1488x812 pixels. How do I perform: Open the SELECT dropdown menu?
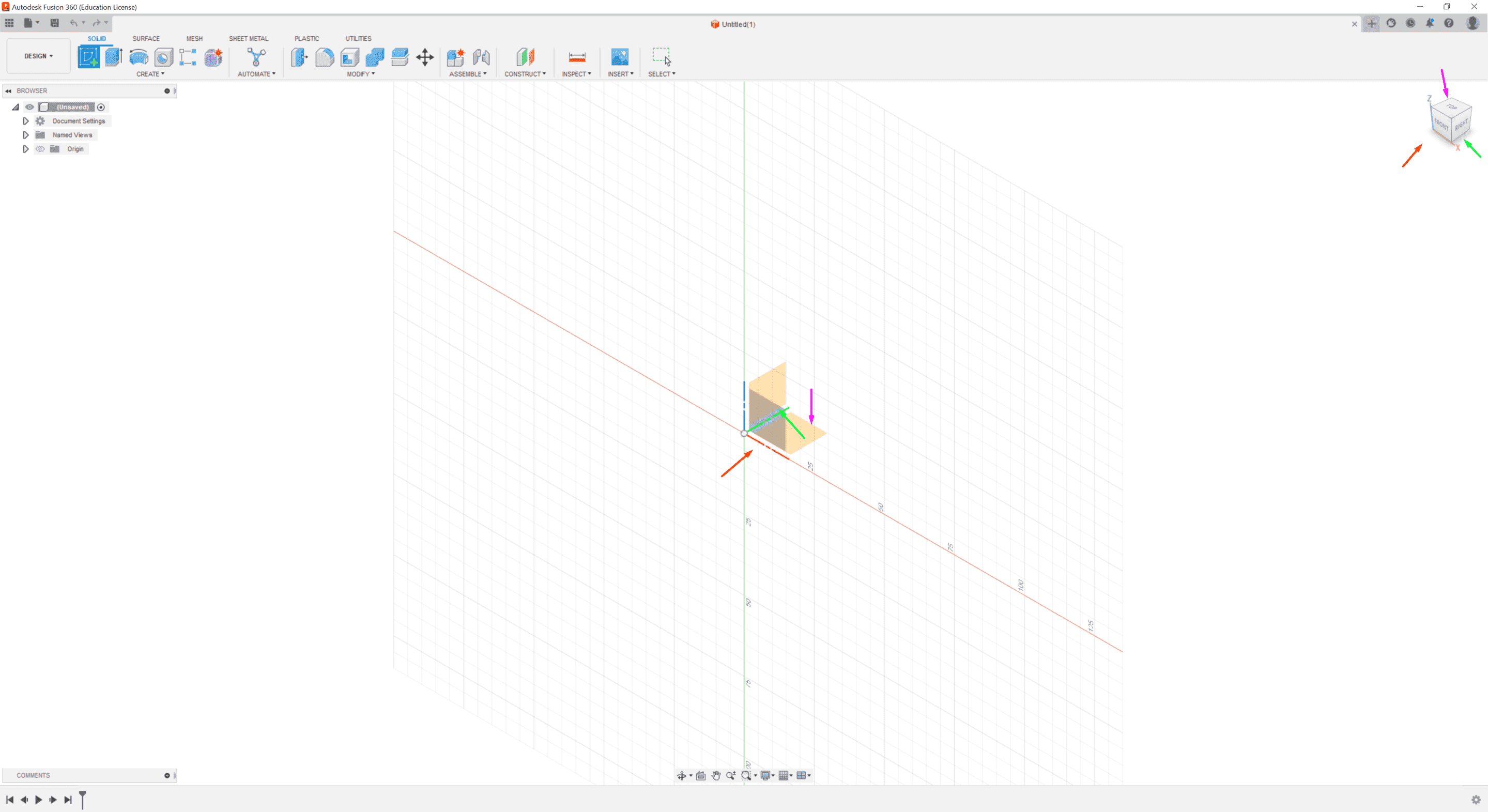662,74
